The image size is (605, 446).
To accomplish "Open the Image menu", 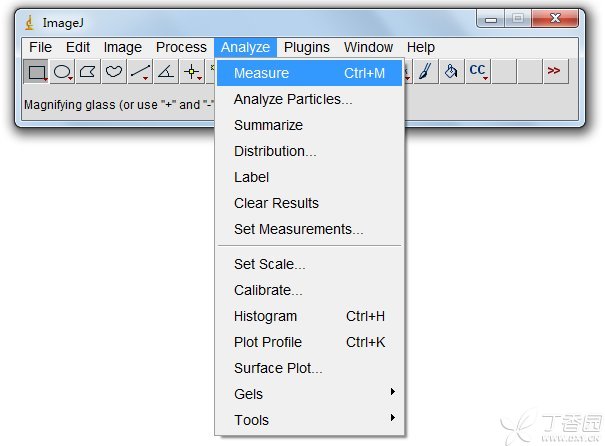I will click(x=123, y=47).
